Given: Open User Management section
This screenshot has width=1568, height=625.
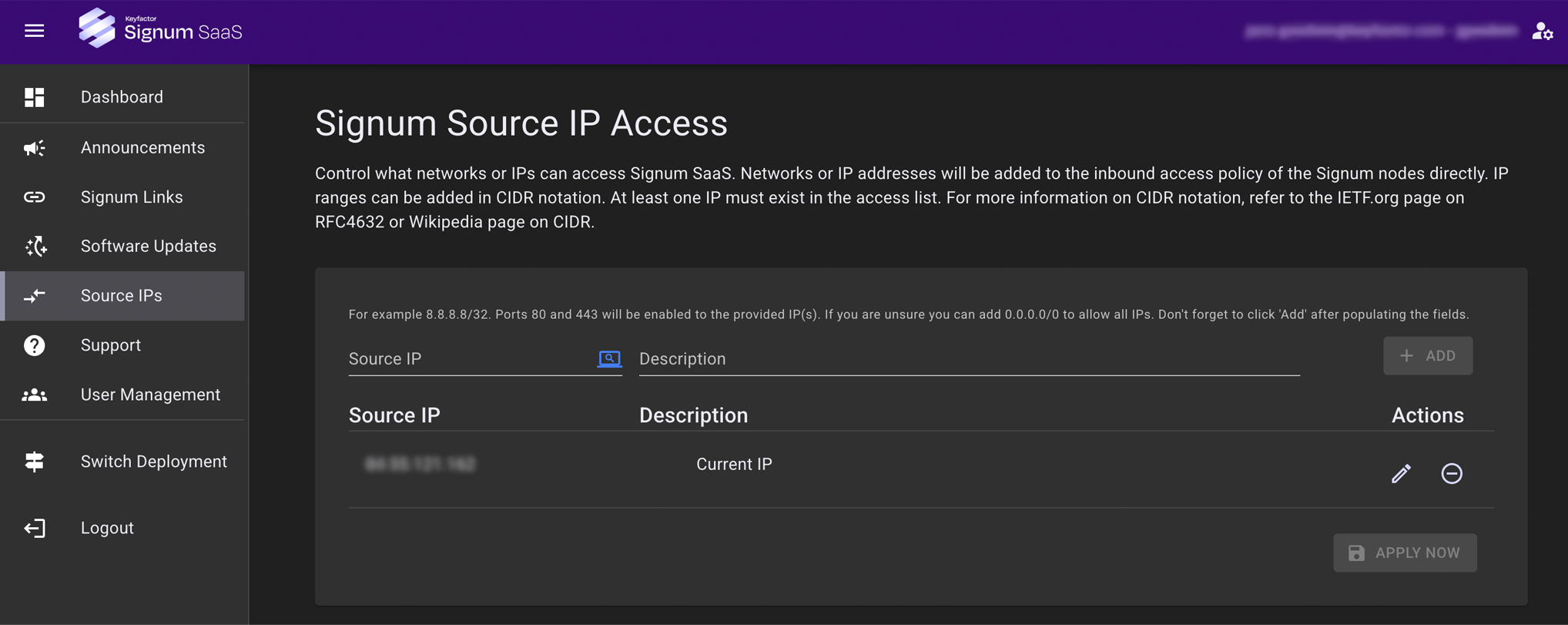Looking at the screenshot, I should click(x=150, y=395).
